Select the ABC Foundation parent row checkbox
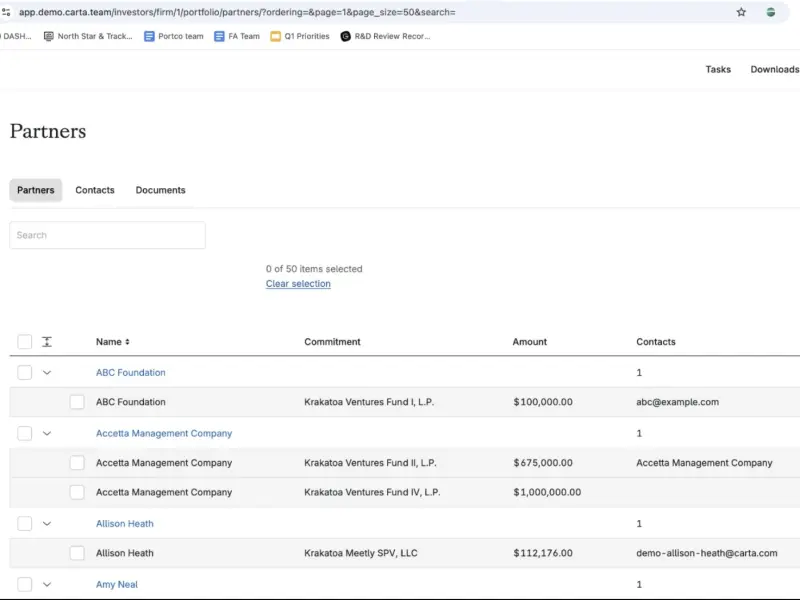This screenshot has width=800, height=600. coord(24,372)
